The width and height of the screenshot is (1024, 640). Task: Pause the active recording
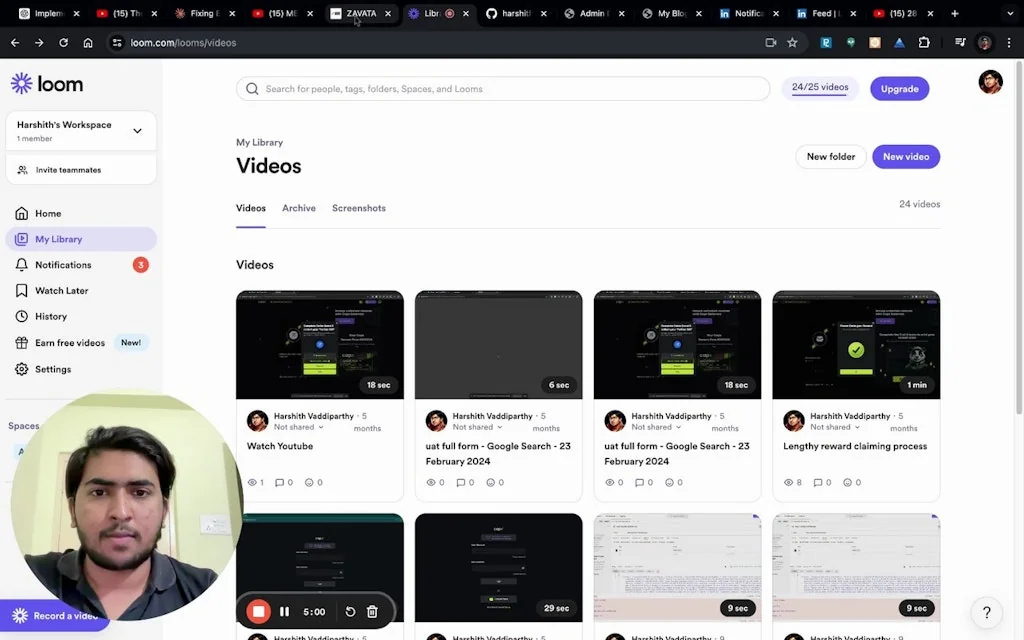click(x=284, y=611)
